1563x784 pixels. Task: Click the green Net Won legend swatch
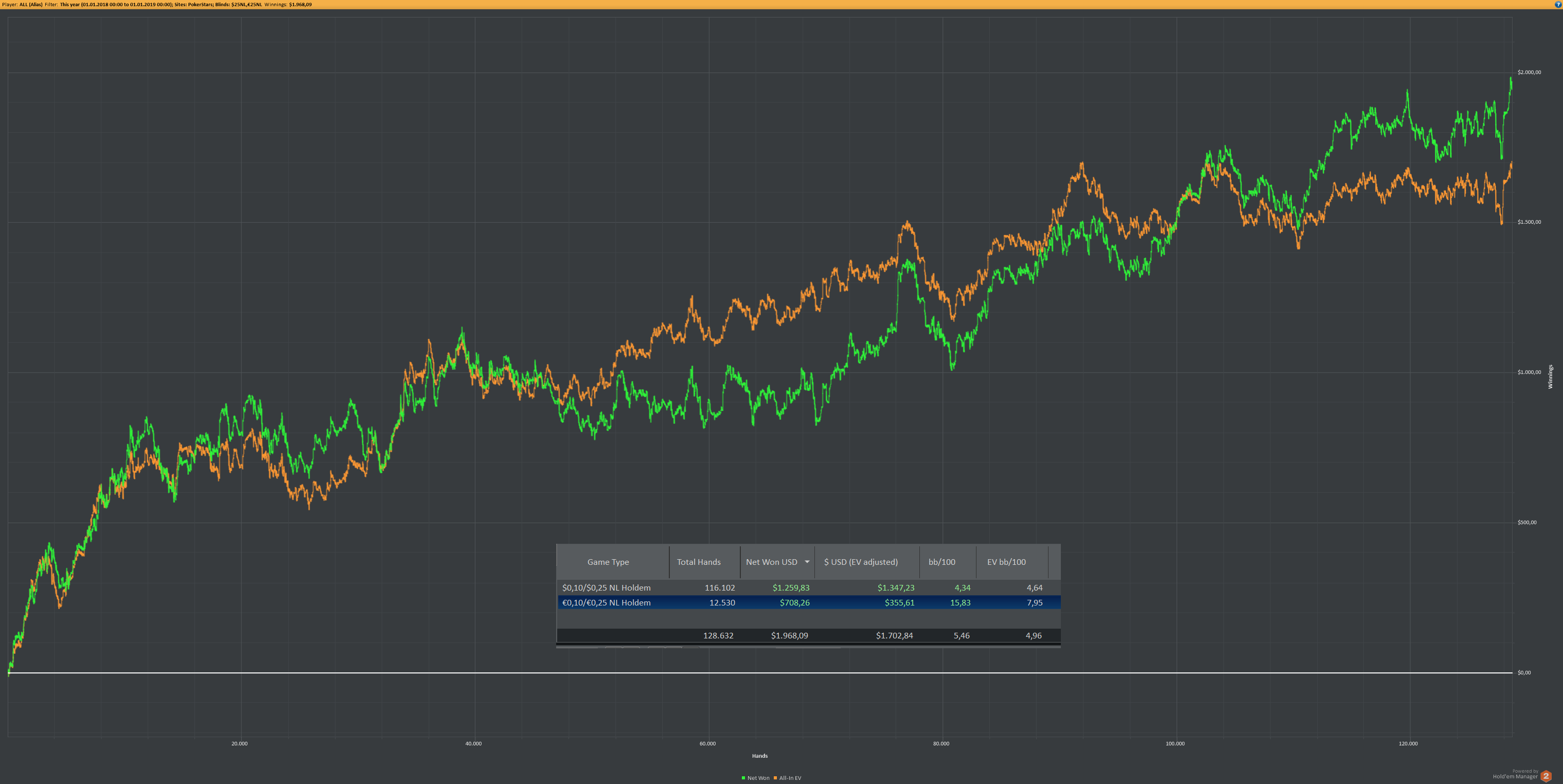743,778
